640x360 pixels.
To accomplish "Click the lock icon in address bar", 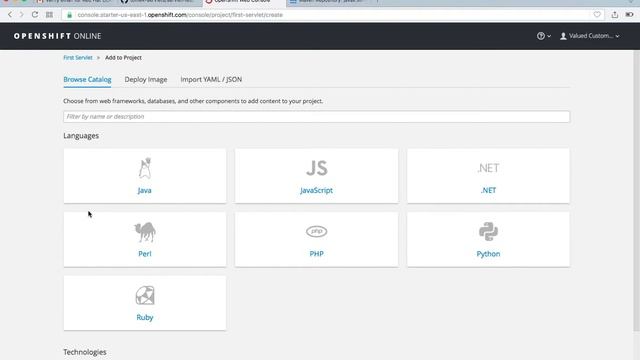I will pos(69,15).
